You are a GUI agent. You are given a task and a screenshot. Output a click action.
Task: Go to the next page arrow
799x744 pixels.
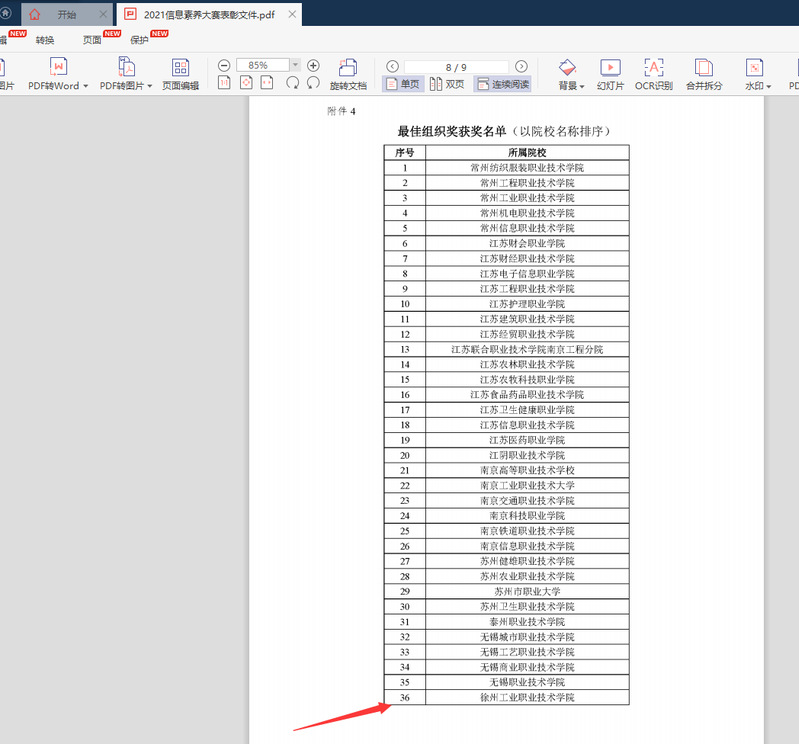[521, 66]
